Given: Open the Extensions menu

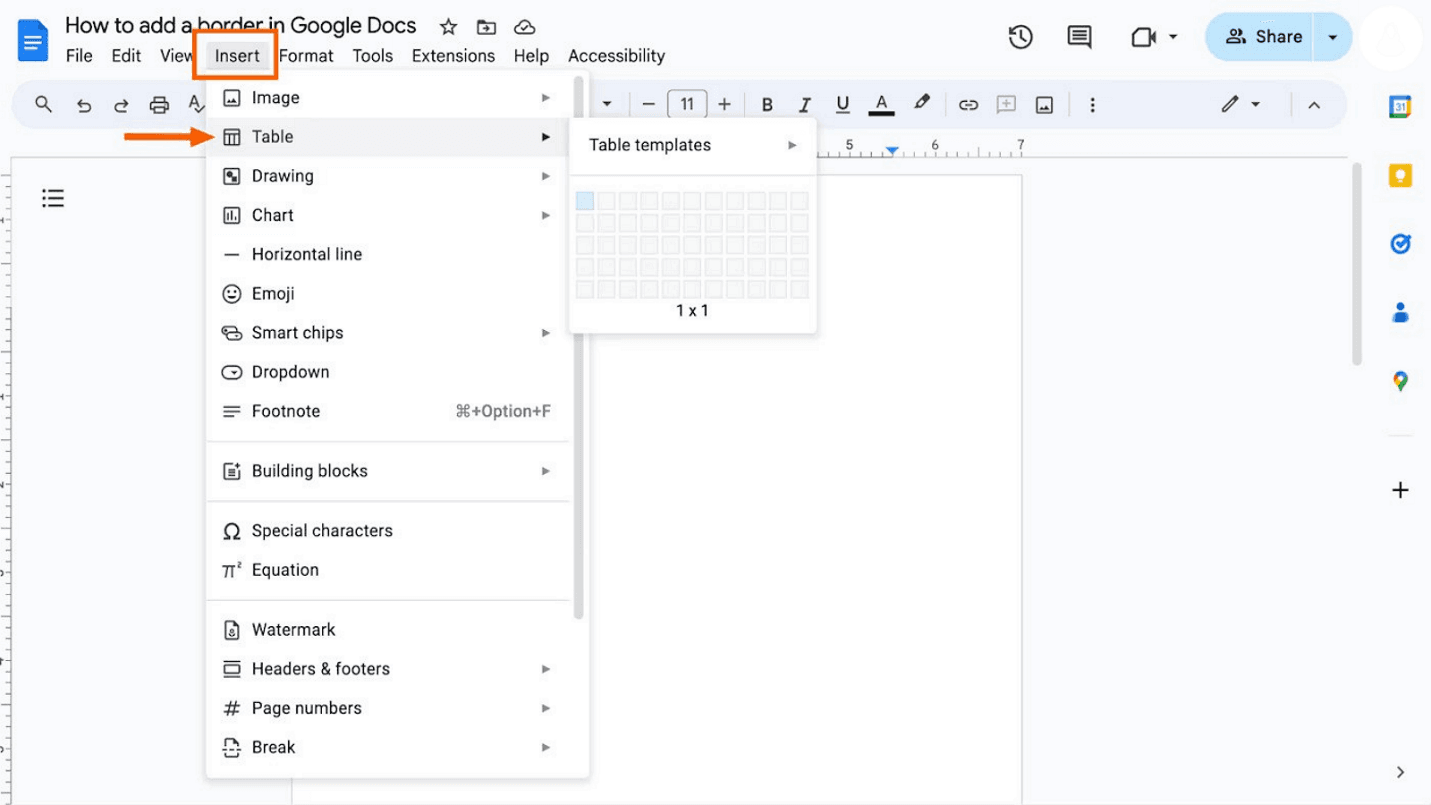Looking at the screenshot, I should (x=453, y=56).
